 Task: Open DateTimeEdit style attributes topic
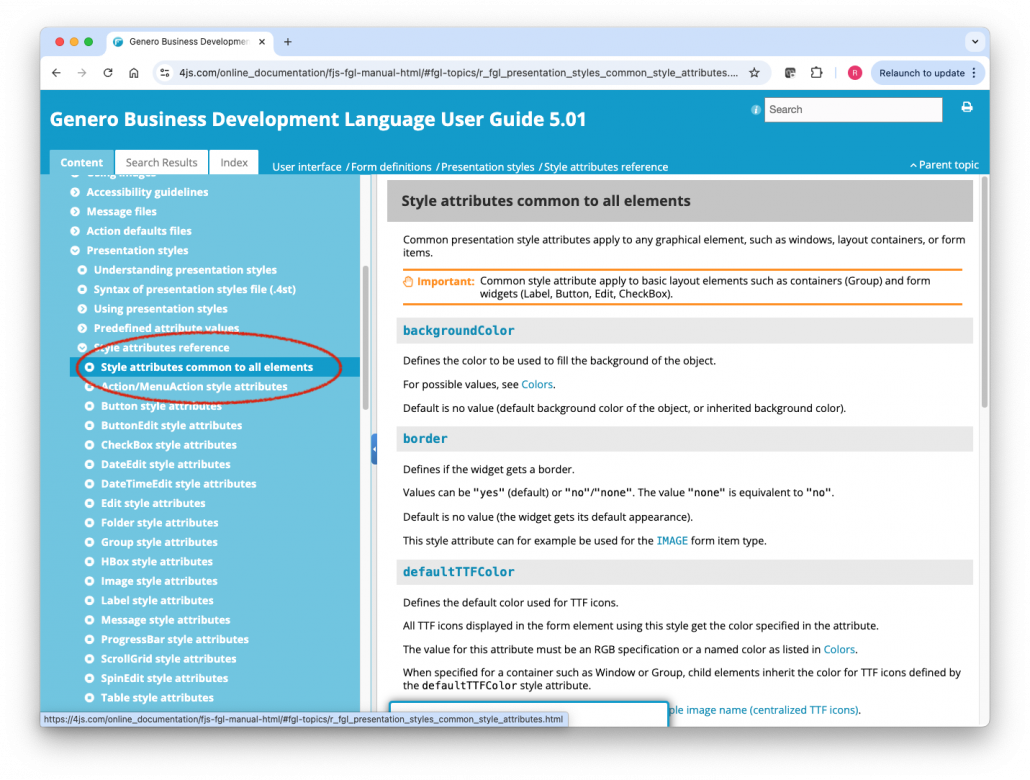[179, 484]
